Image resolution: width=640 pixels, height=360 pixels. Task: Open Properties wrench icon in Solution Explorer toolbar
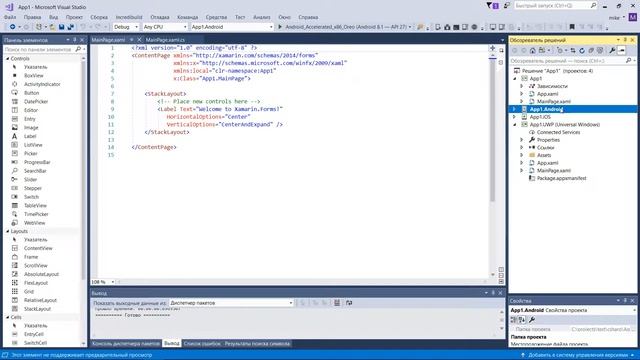click(612, 51)
